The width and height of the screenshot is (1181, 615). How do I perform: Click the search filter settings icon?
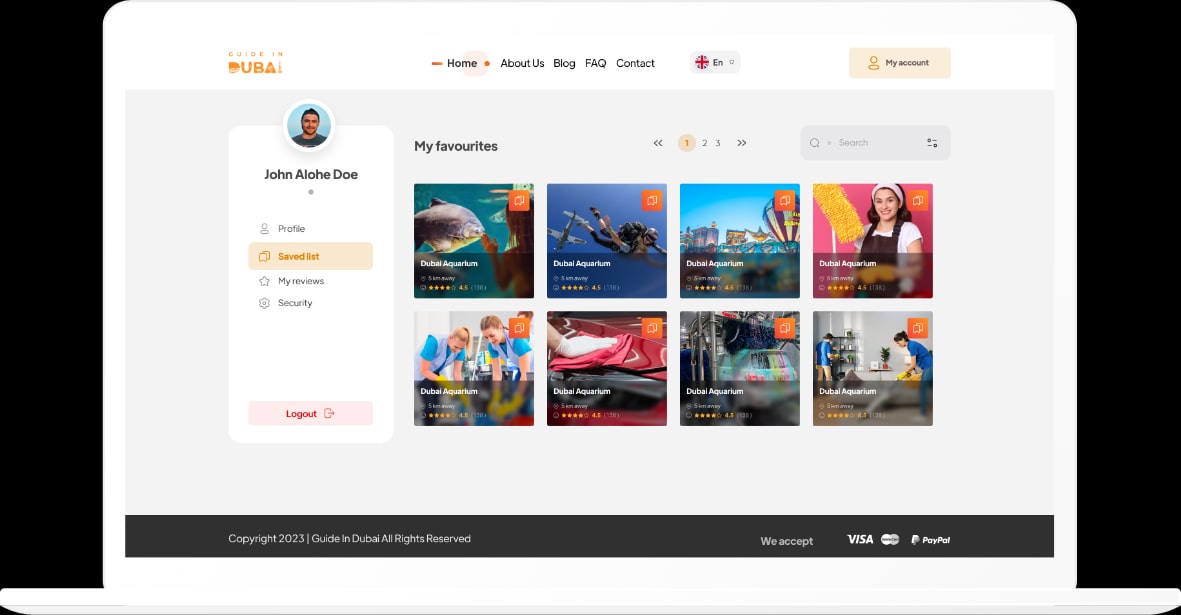point(932,143)
